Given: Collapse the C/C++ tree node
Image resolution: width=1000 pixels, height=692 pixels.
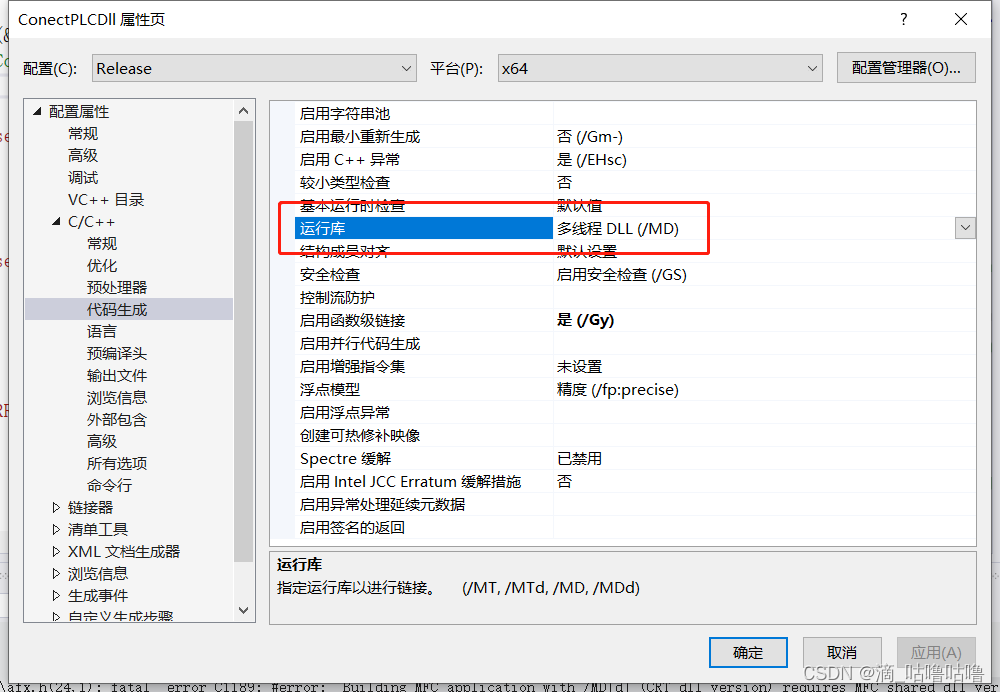Looking at the screenshot, I should click(56, 222).
